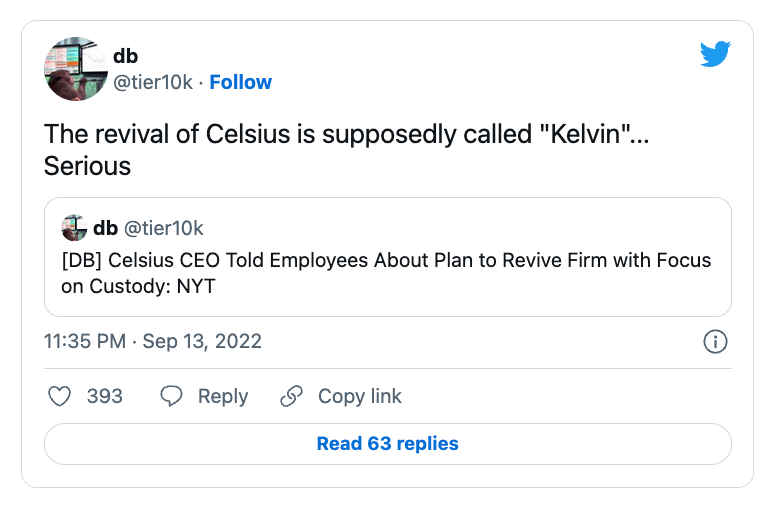
Task: Open the 11:35 PM Sep 13, 2022 timestamp
Action: pyautogui.click(x=153, y=341)
